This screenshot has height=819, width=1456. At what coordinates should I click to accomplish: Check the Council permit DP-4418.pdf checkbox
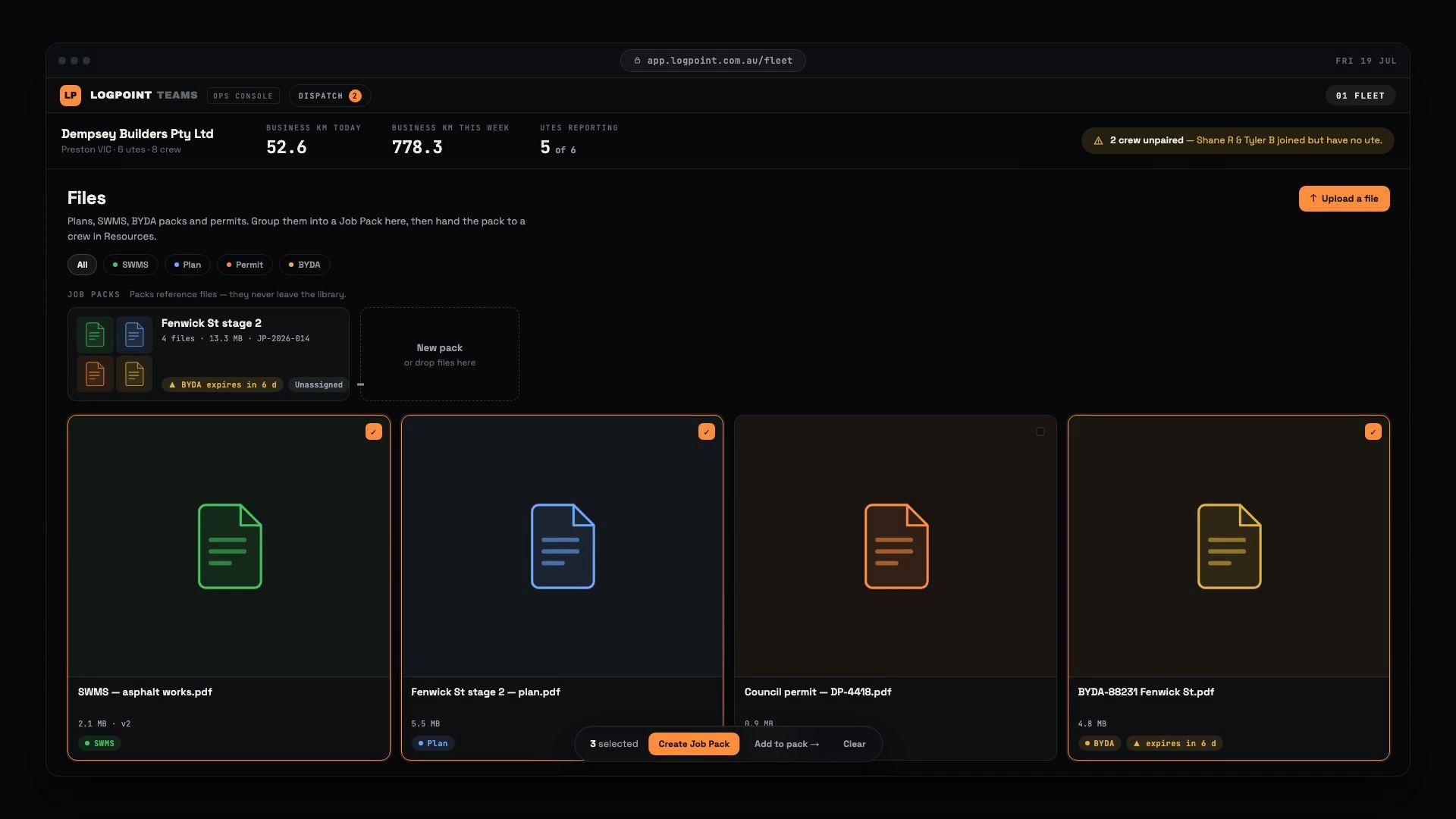coord(1040,431)
